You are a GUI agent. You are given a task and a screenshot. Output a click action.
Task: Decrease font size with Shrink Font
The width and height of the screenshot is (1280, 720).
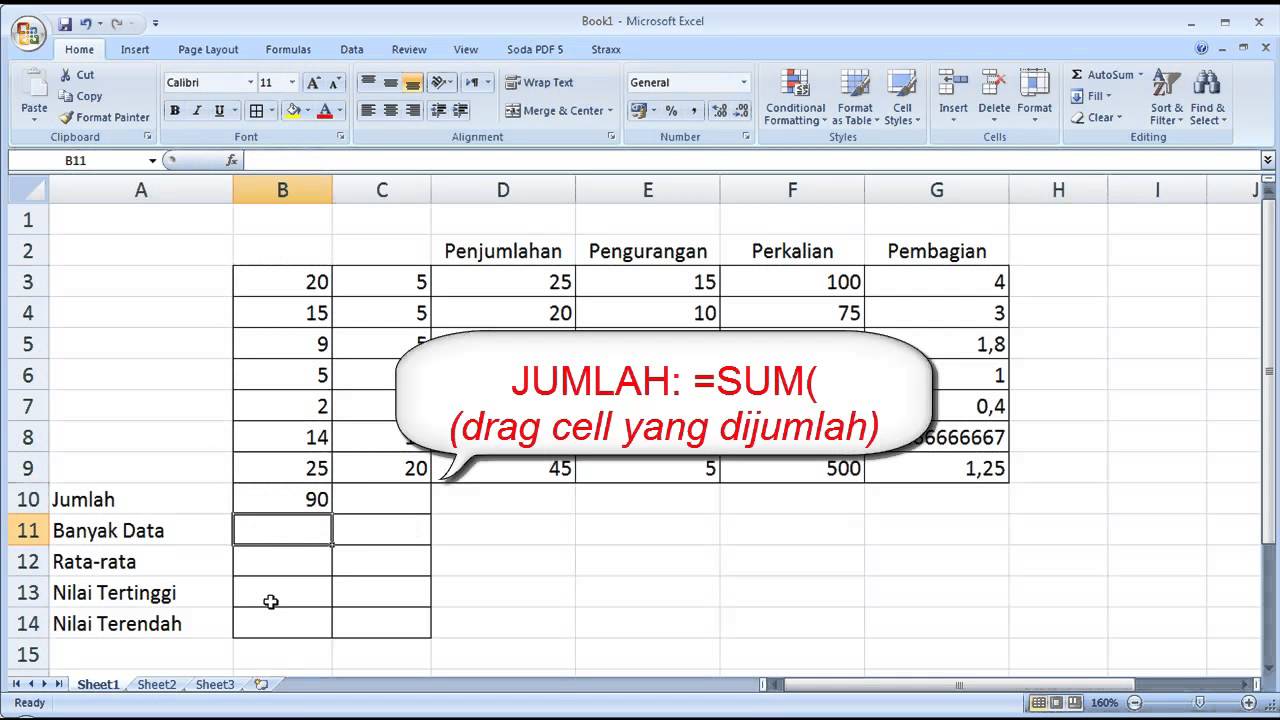tap(334, 83)
